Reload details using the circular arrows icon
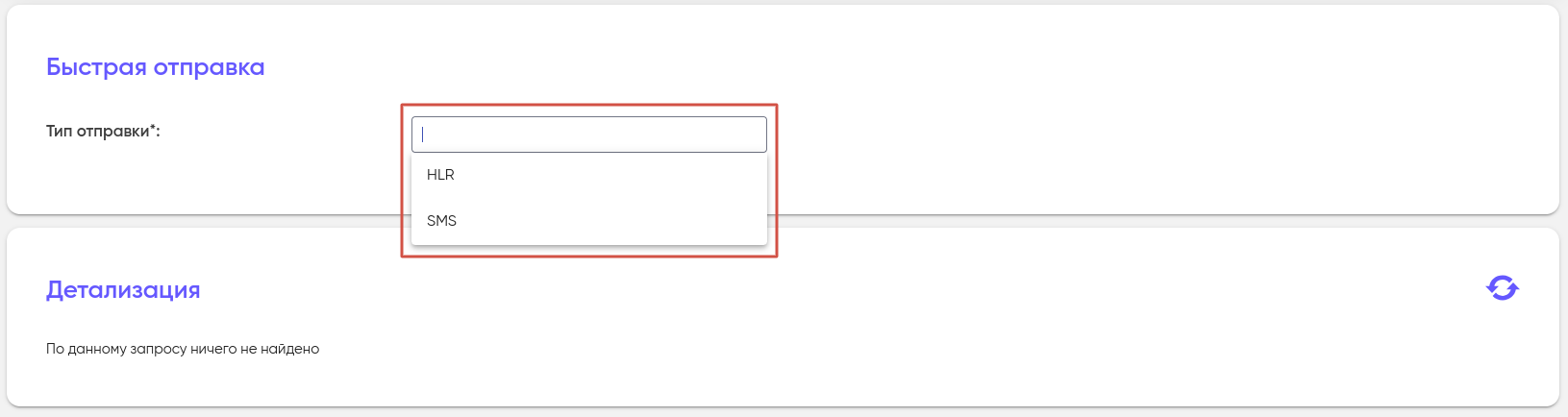This screenshot has width=1568, height=417. tap(1502, 287)
